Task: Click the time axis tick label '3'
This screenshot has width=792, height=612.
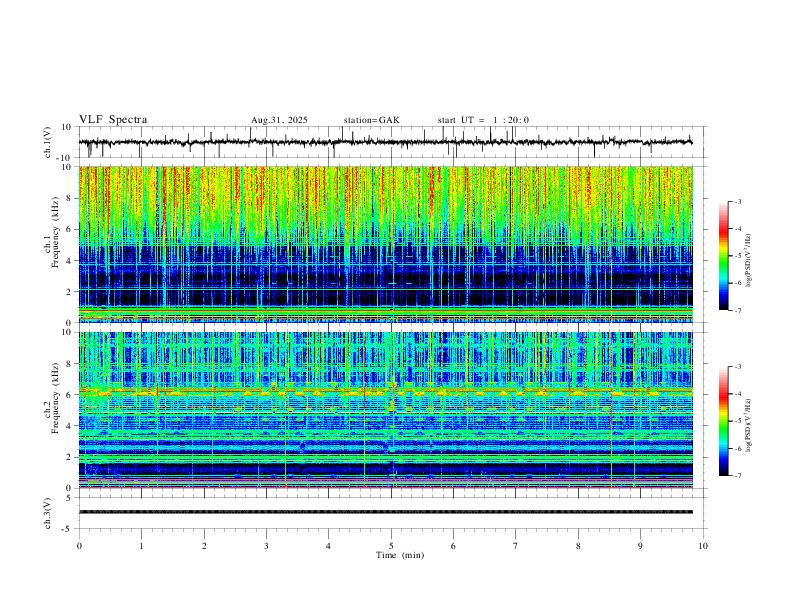Action: [266, 546]
